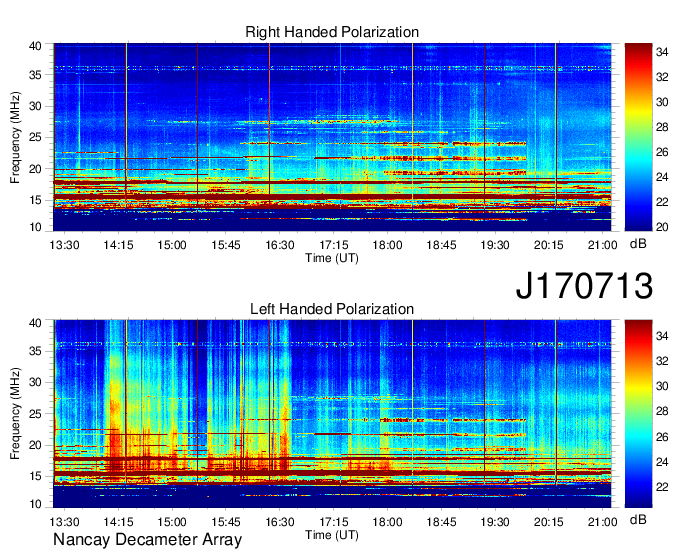Click the 35 frequency tick on the lower plot

coord(35,351)
